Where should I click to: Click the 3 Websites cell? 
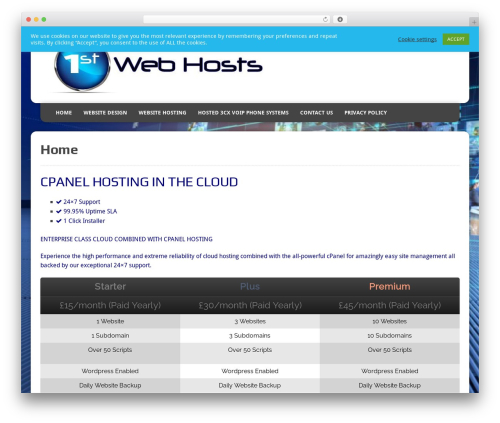[250, 321]
